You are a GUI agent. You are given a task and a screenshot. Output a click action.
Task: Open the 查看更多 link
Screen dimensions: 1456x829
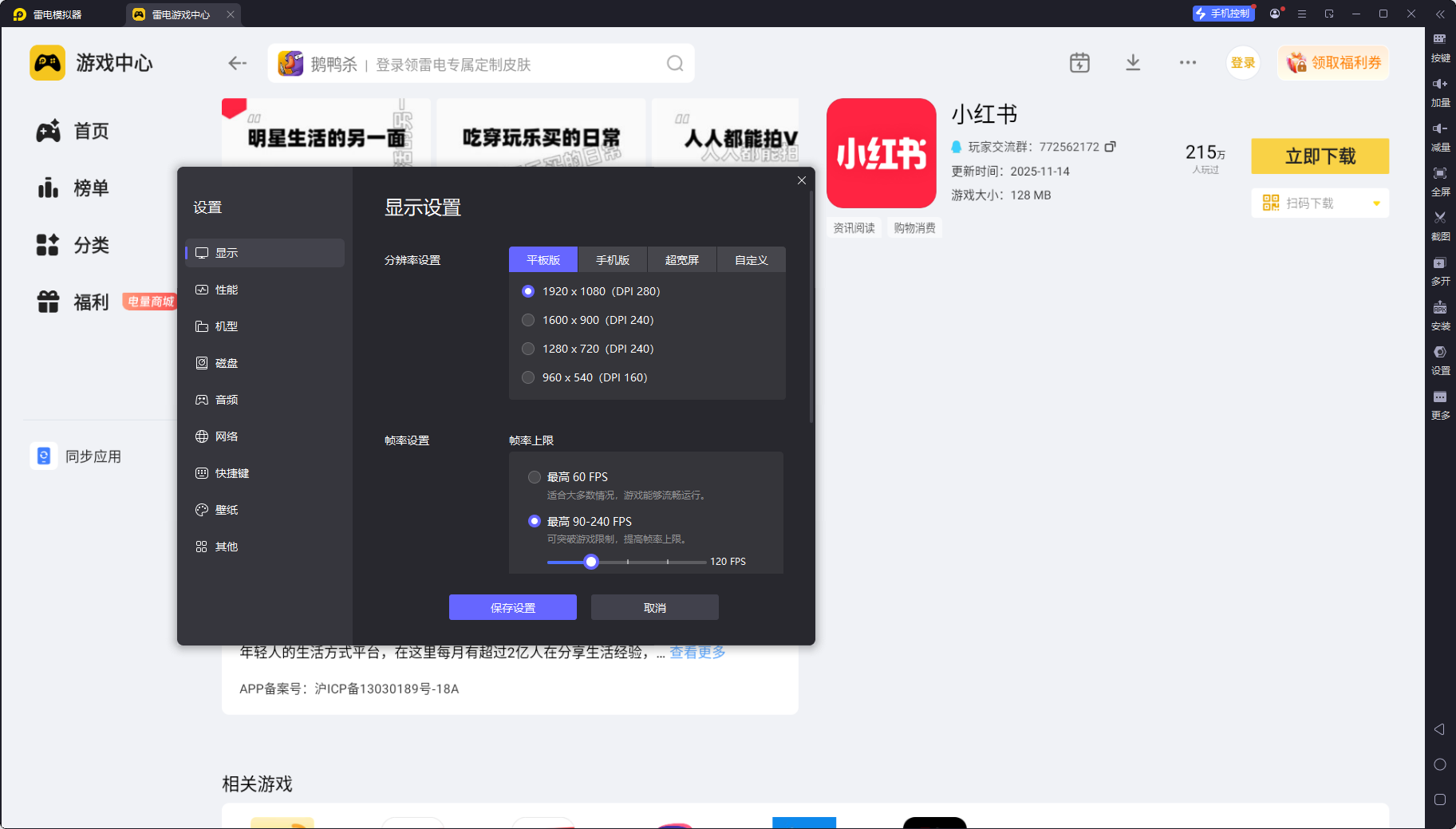pos(697,653)
